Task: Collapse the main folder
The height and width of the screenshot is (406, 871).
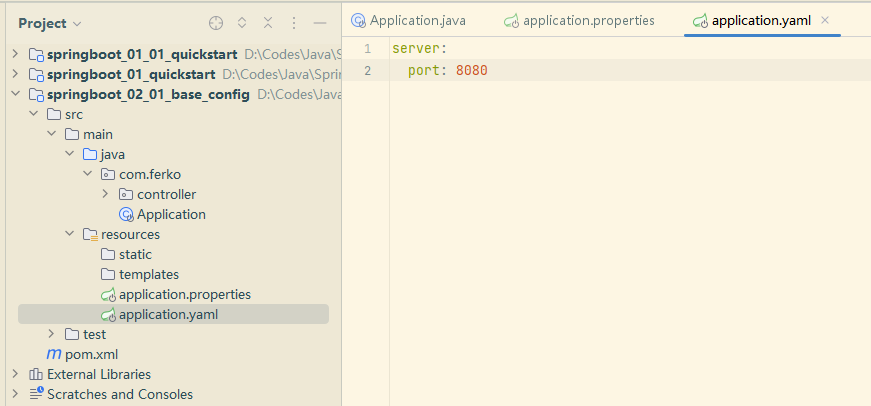Action: click(x=51, y=134)
